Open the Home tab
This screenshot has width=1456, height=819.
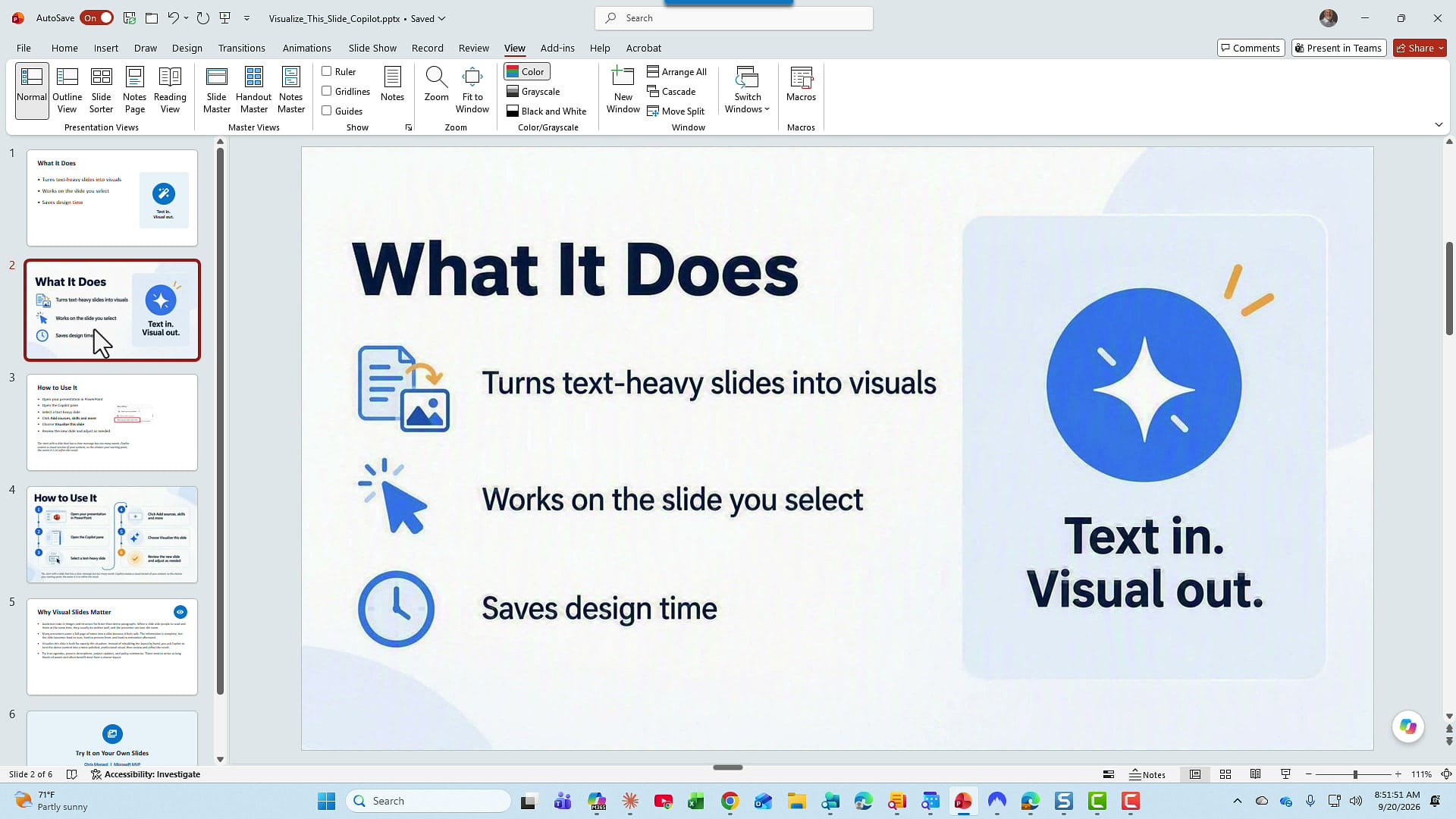click(x=64, y=48)
